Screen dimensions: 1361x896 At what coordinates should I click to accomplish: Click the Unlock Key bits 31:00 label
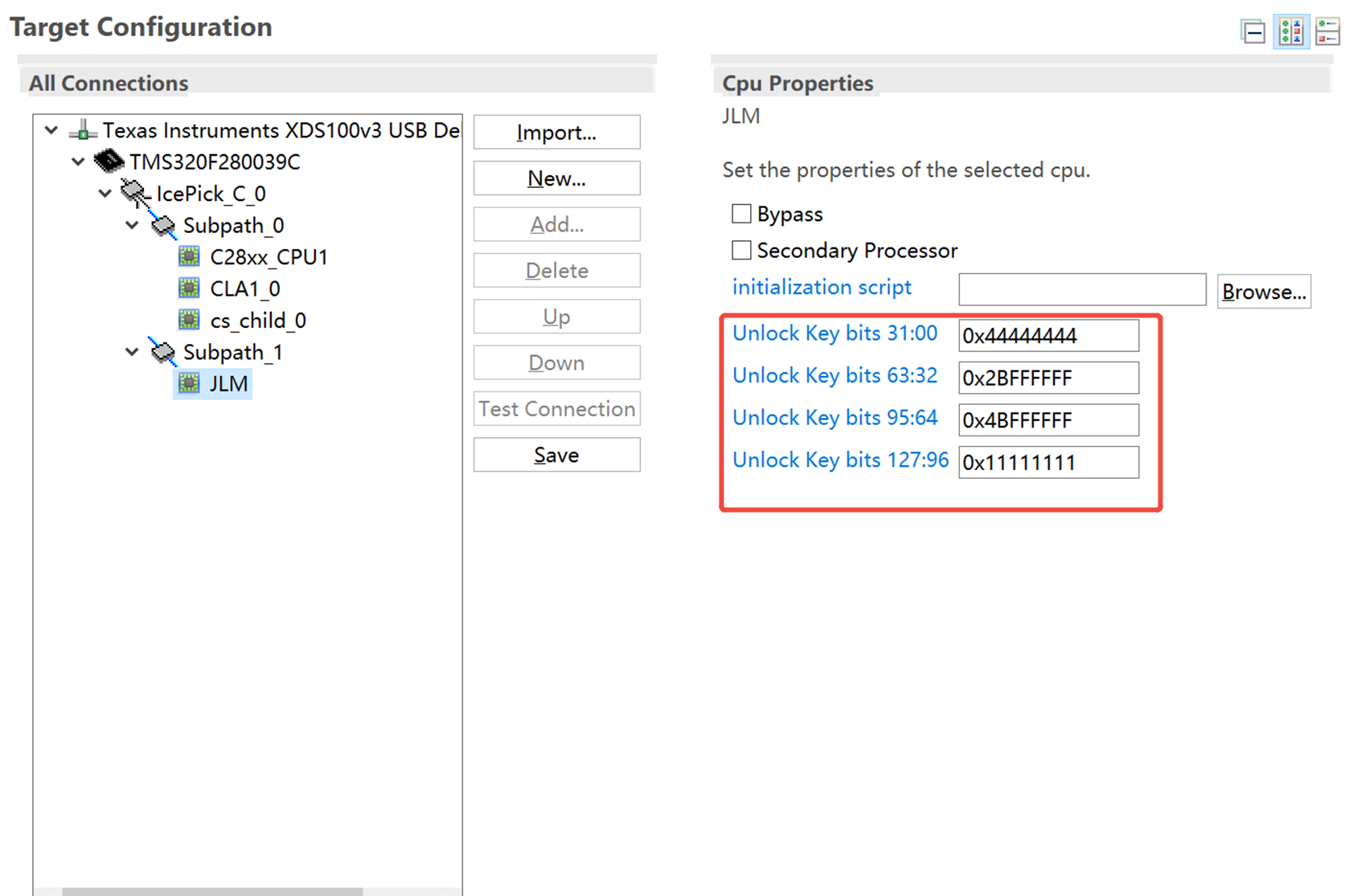pos(834,333)
